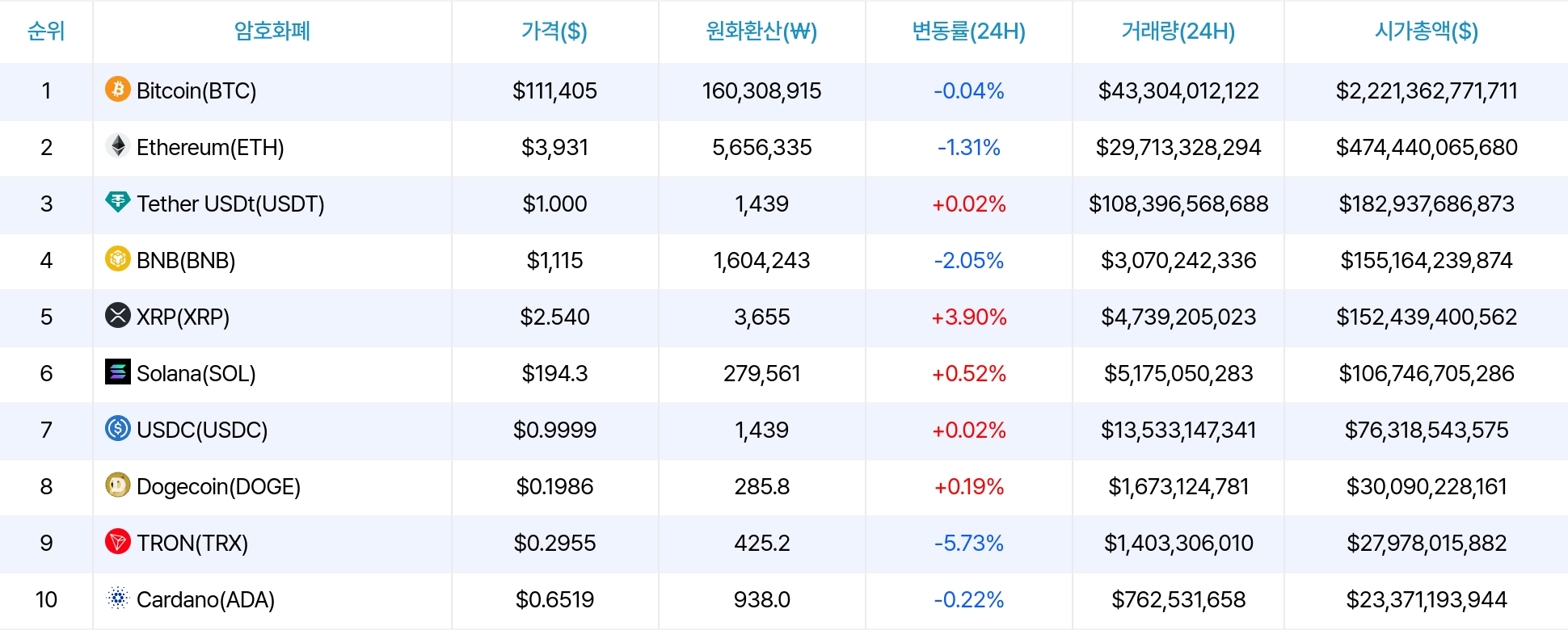This screenshot has width=1568, height=630.
Task: Click the Ethereum diamond logo icon
Action: click(118, 145)
